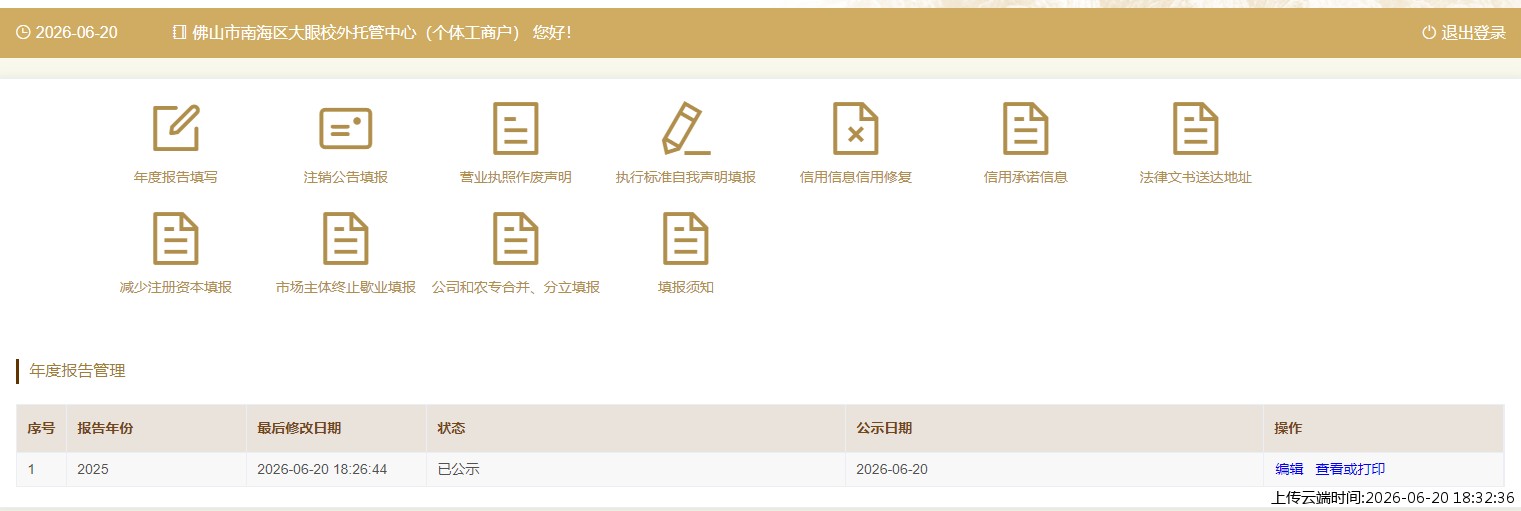The width and height of the screenshot is (1521, 511).
Task: Open the 信用信息信用修复 icon
Action: click(x=856, y=128)
